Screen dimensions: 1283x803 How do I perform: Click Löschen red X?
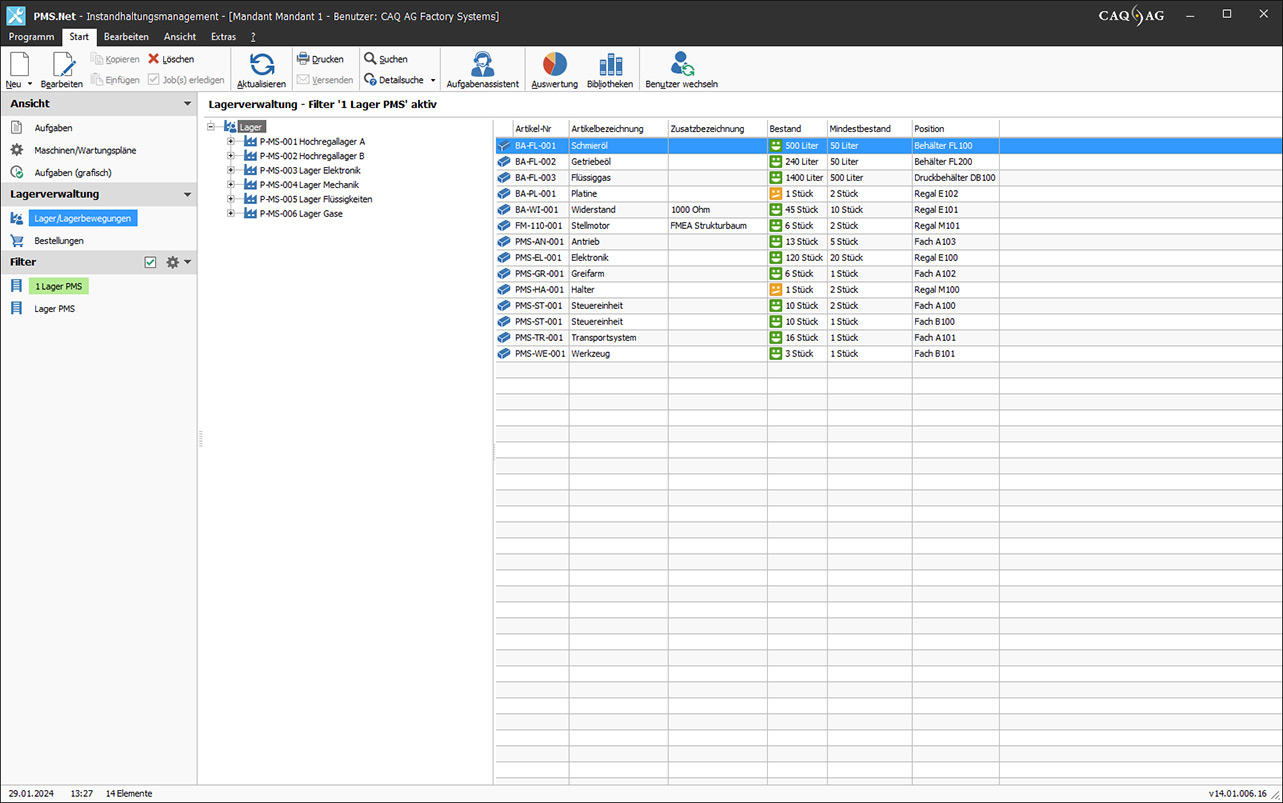point(154,59)
